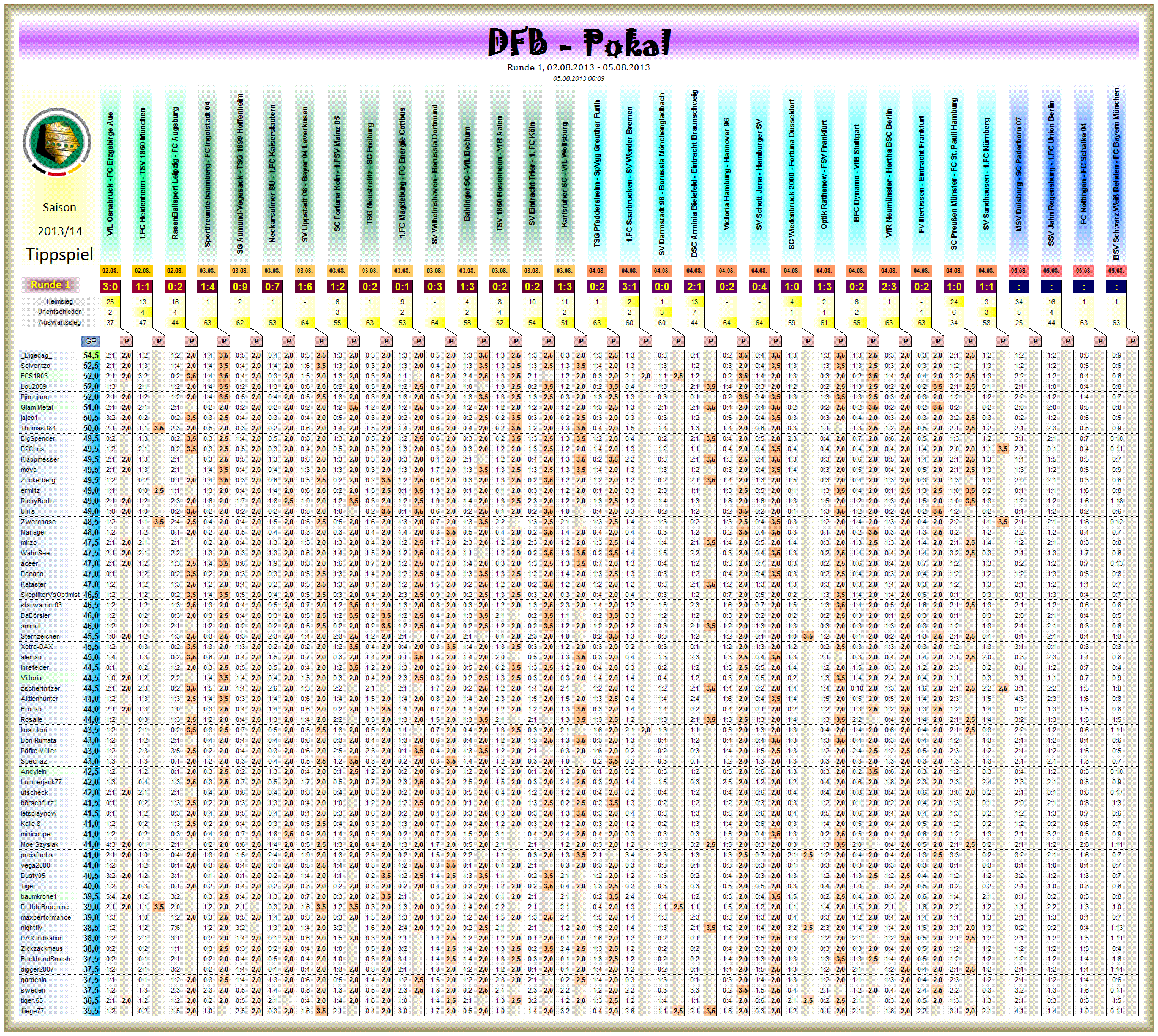Select the GP value '52,5' for Solventzo

91,366
